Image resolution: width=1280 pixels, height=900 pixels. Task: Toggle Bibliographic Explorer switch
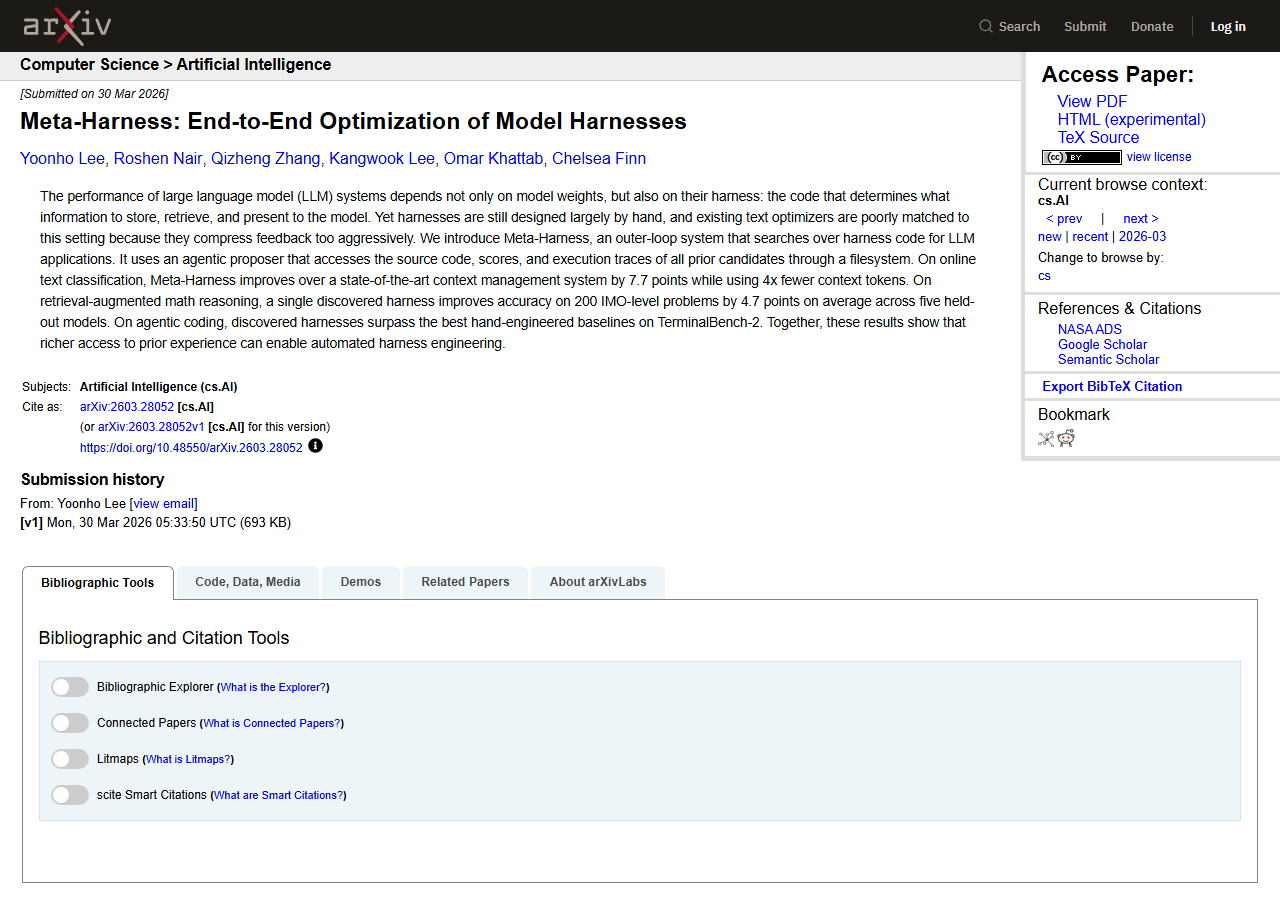pyautogui.click(x=70, y=687)
